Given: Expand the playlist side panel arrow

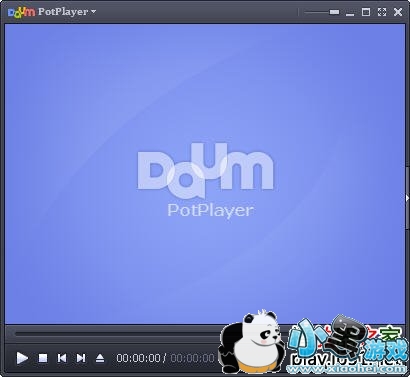Looking at the screenshot, I should [407, 198].
